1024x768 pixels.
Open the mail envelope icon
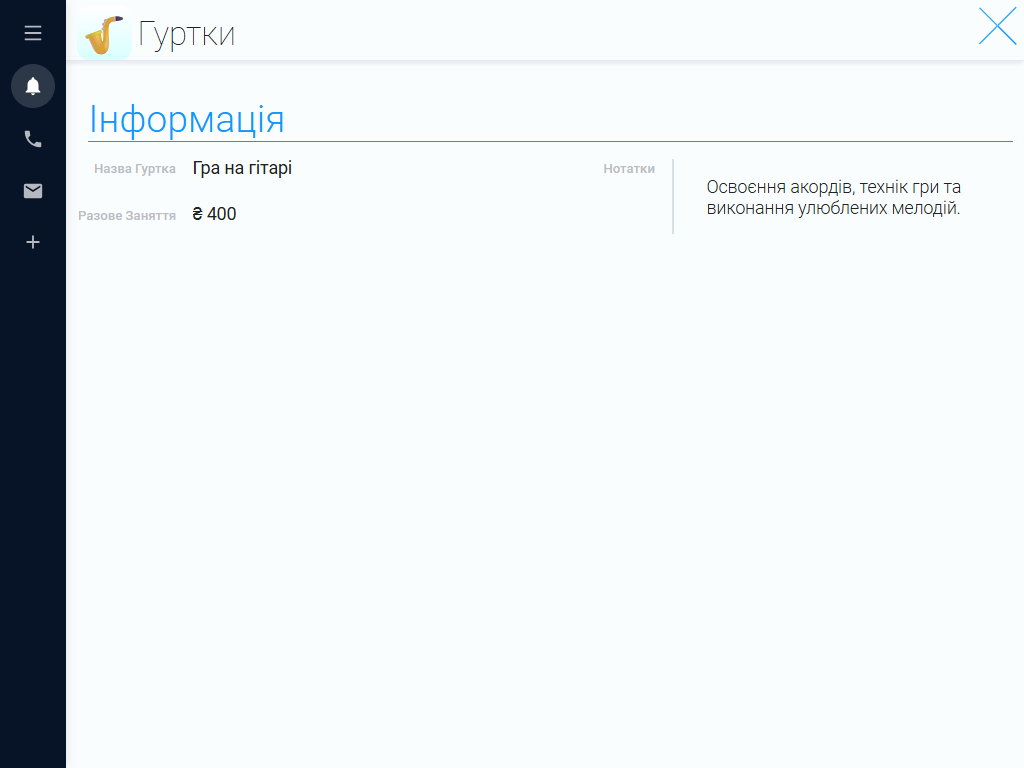click(33, 191)
